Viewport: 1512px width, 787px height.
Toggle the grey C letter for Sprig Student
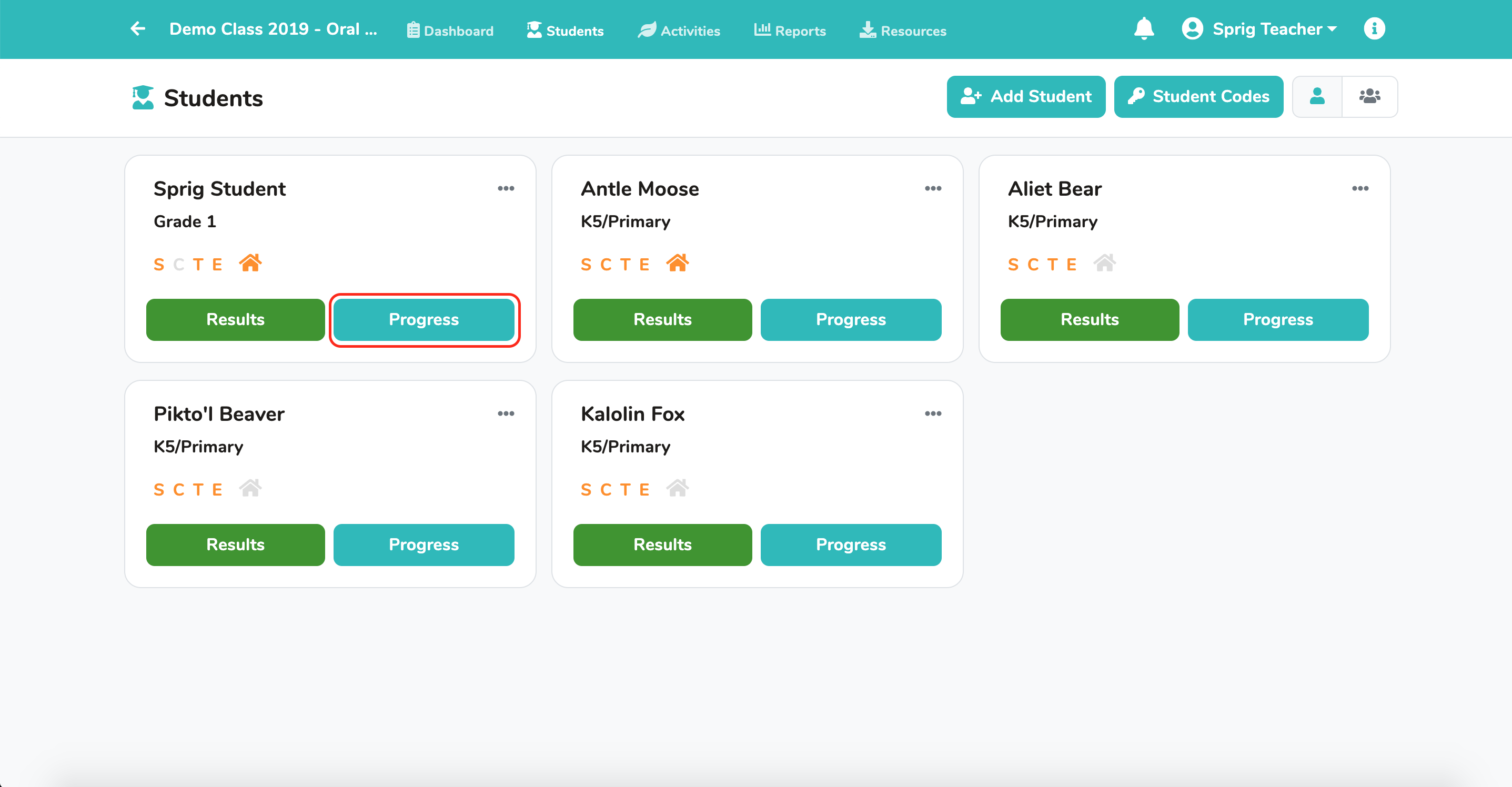(179, 265)
